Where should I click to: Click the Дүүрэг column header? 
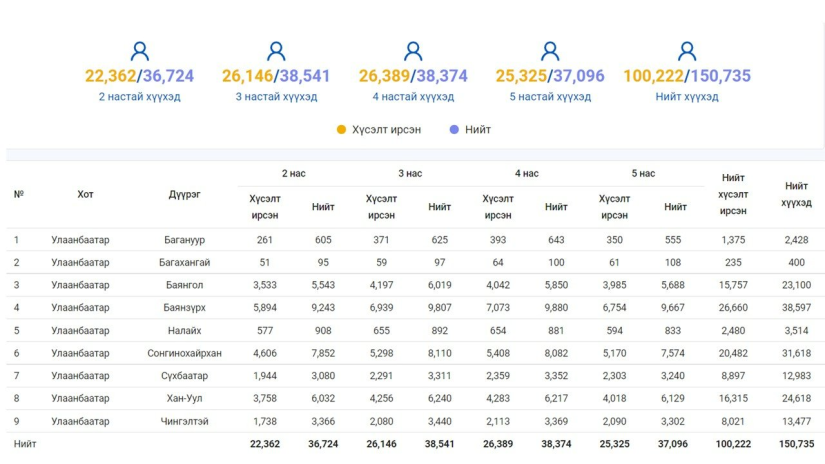(x=184, y=194)
